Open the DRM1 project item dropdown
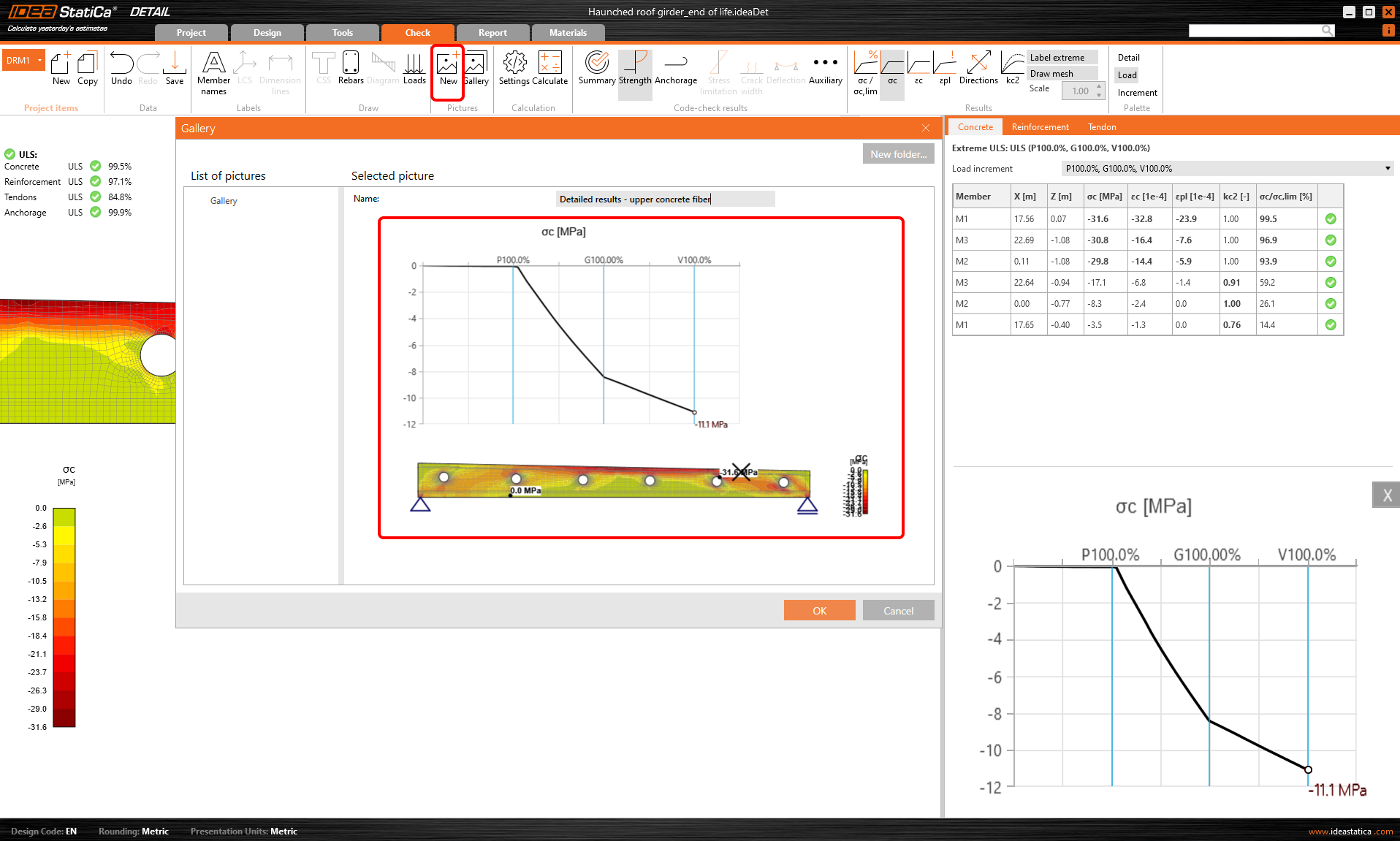 point(39,61)
